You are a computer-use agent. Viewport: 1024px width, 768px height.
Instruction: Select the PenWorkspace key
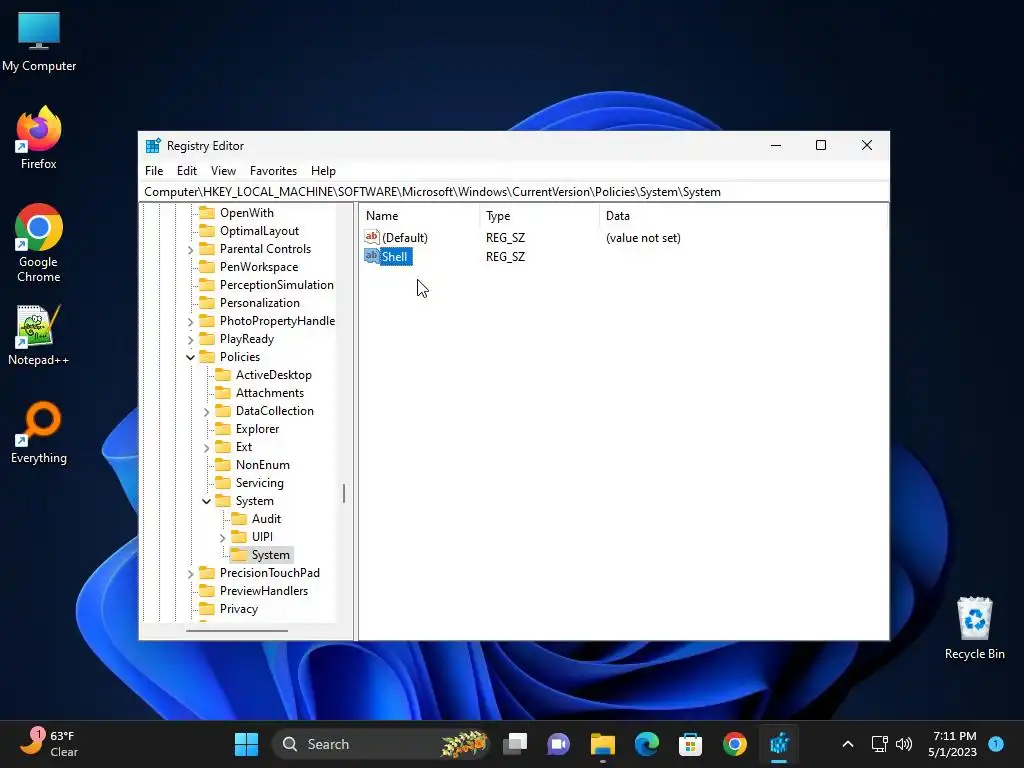[259, 267]
